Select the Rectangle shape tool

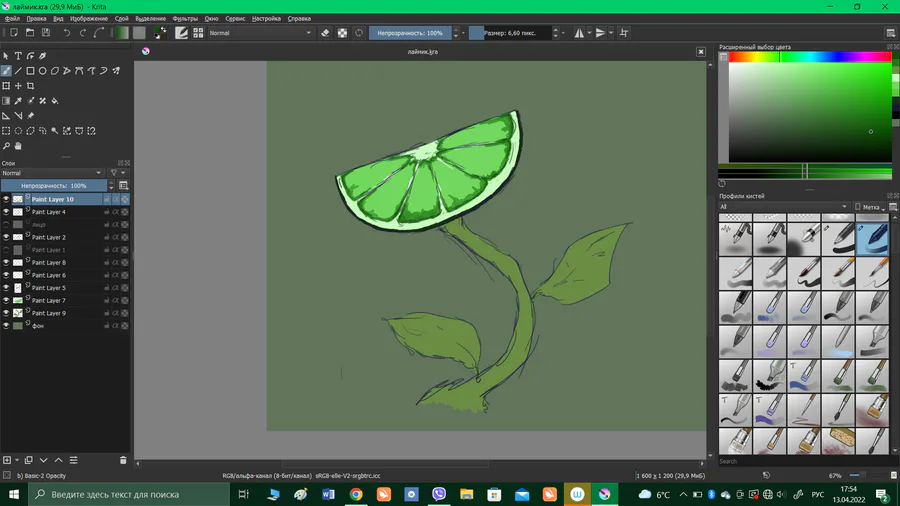[30, 71]
